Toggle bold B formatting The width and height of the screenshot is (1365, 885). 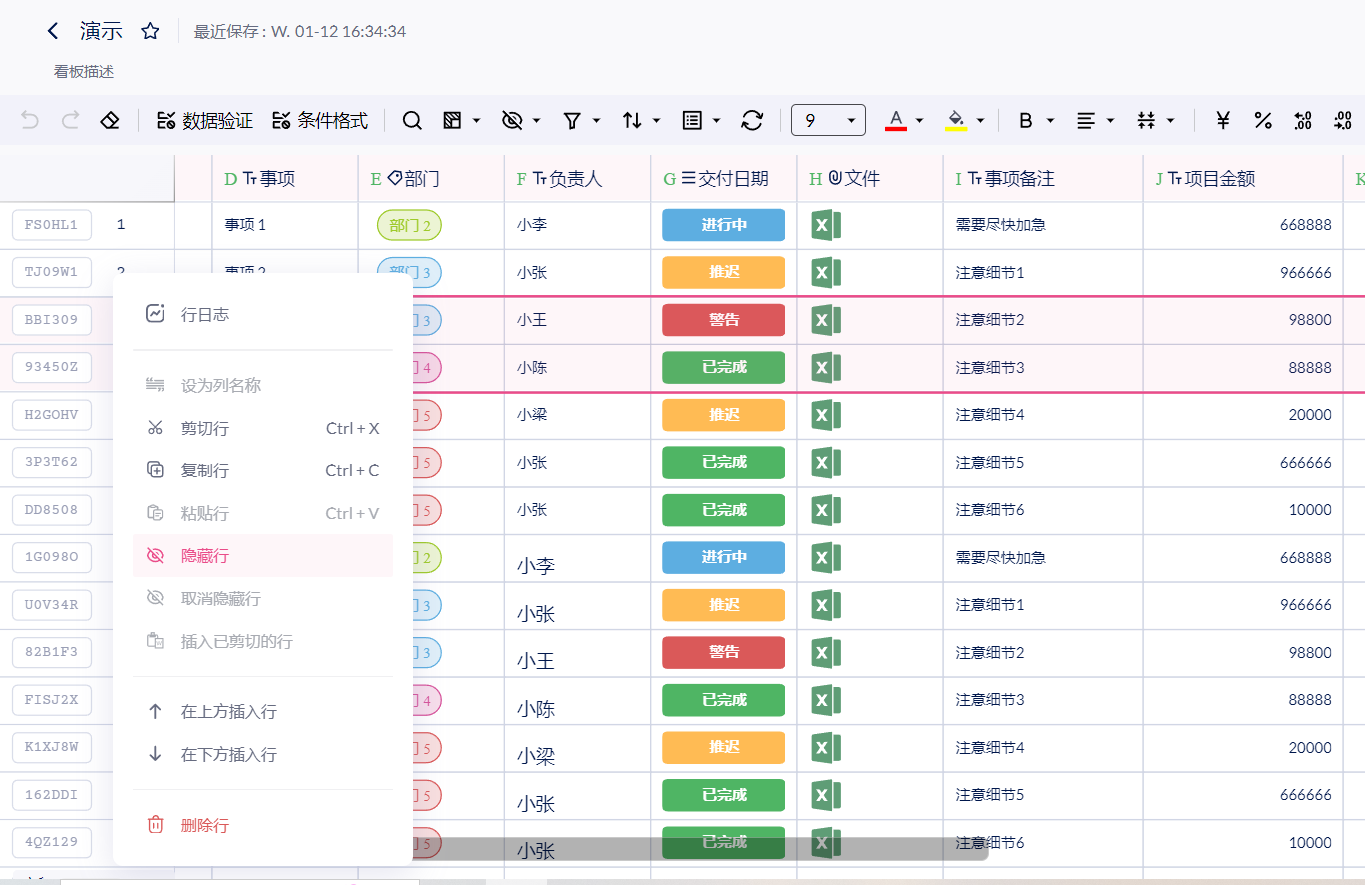tap(1025, 120)
